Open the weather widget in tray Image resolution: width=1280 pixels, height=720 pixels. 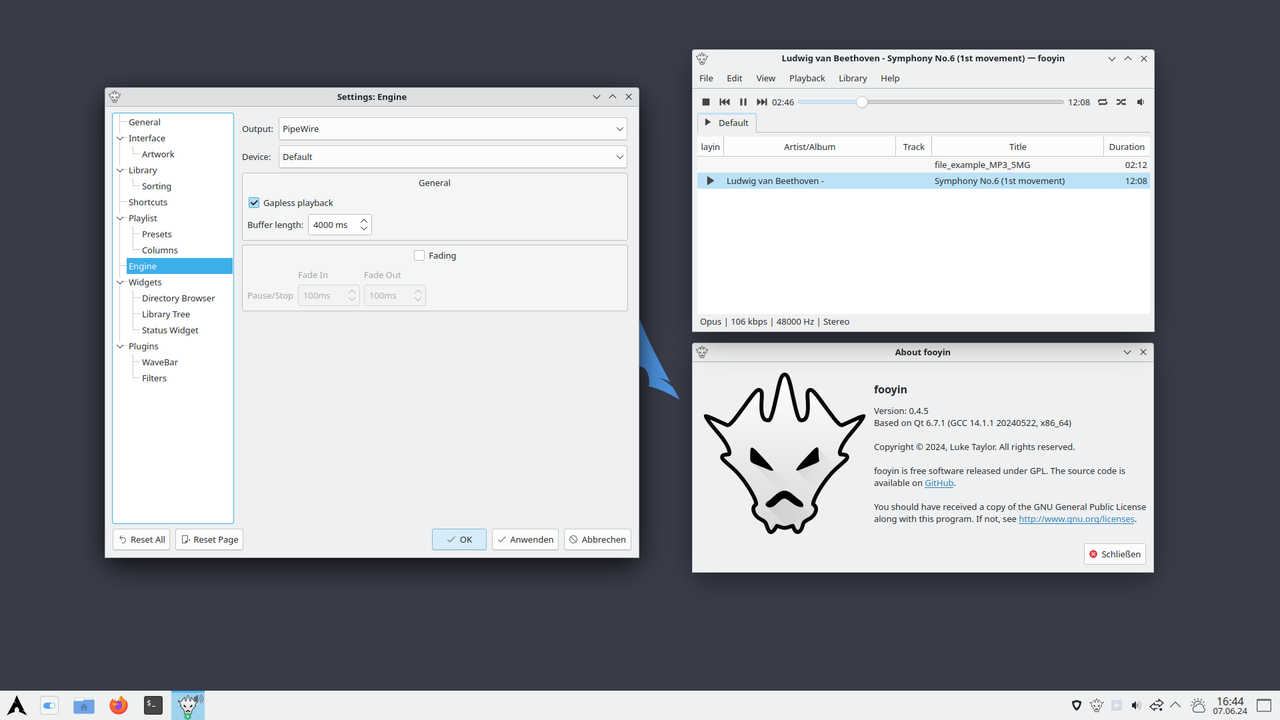tap(1198, 705)
